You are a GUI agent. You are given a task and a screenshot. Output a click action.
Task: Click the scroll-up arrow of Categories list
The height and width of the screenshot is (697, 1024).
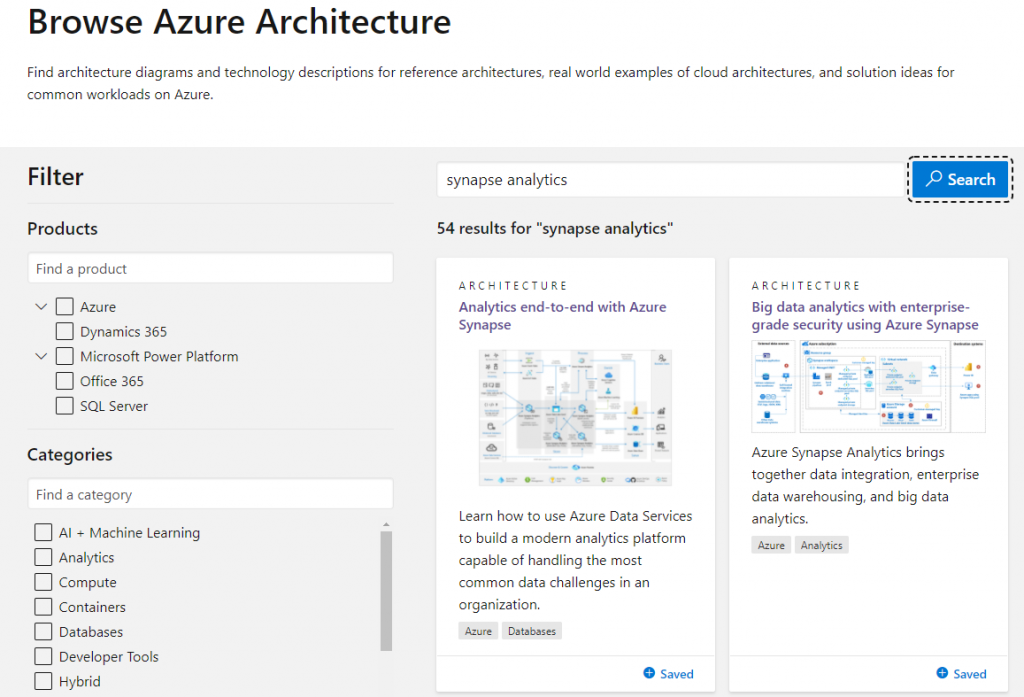point(386,525)
